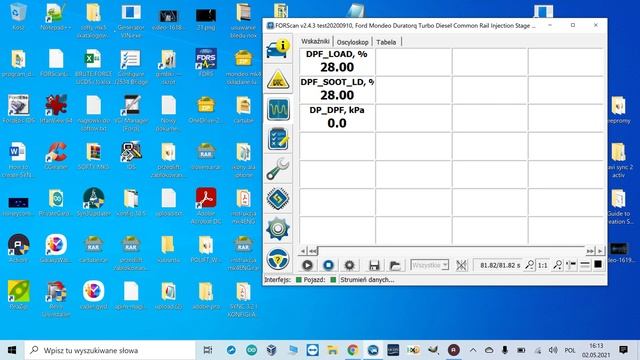Select the OneDrive zip archive desktop icon
Image resolution: width=640 pixels, height=360 pixels.
coord(206,109)
